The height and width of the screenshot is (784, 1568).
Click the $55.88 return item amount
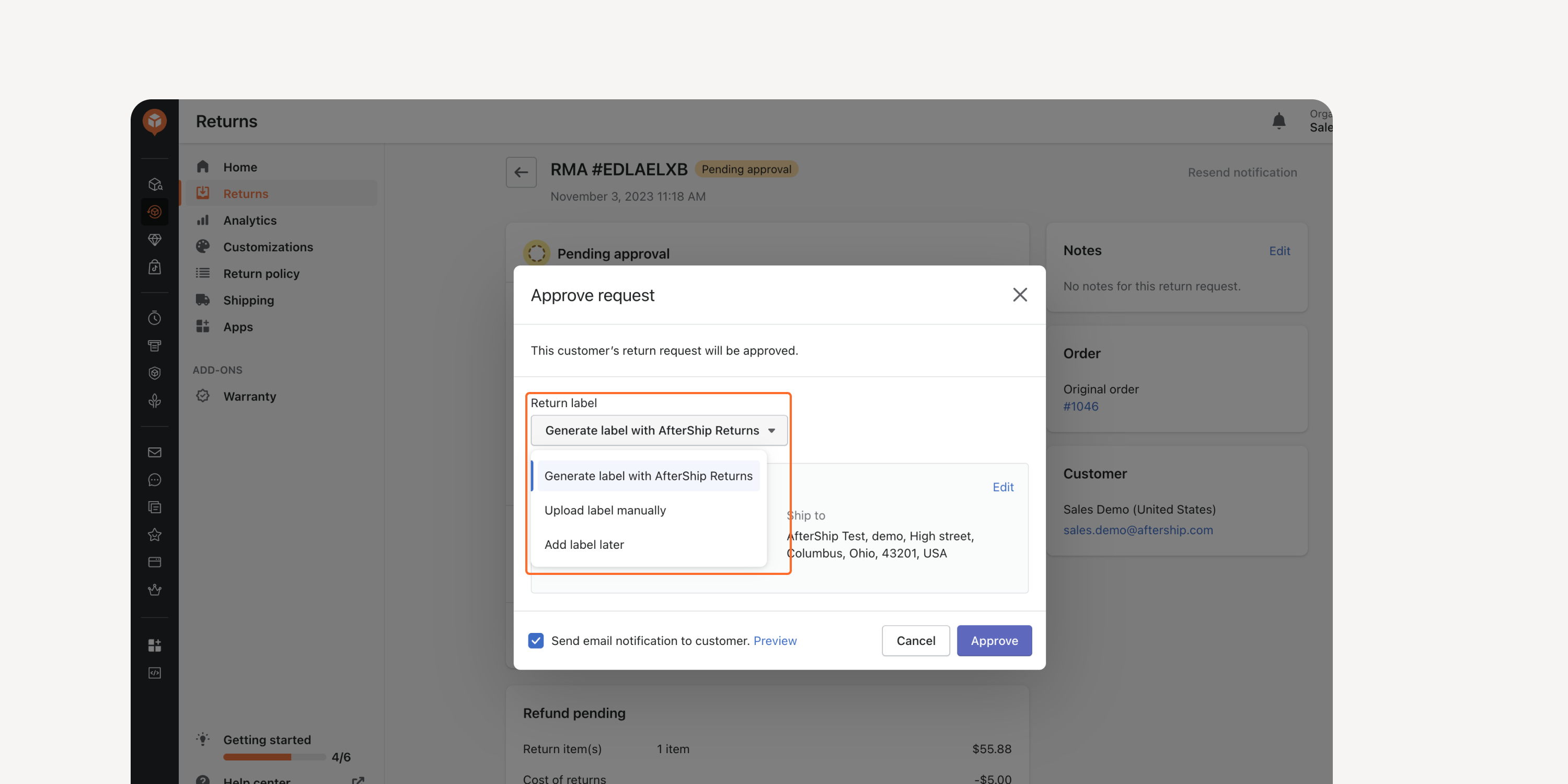991,748
